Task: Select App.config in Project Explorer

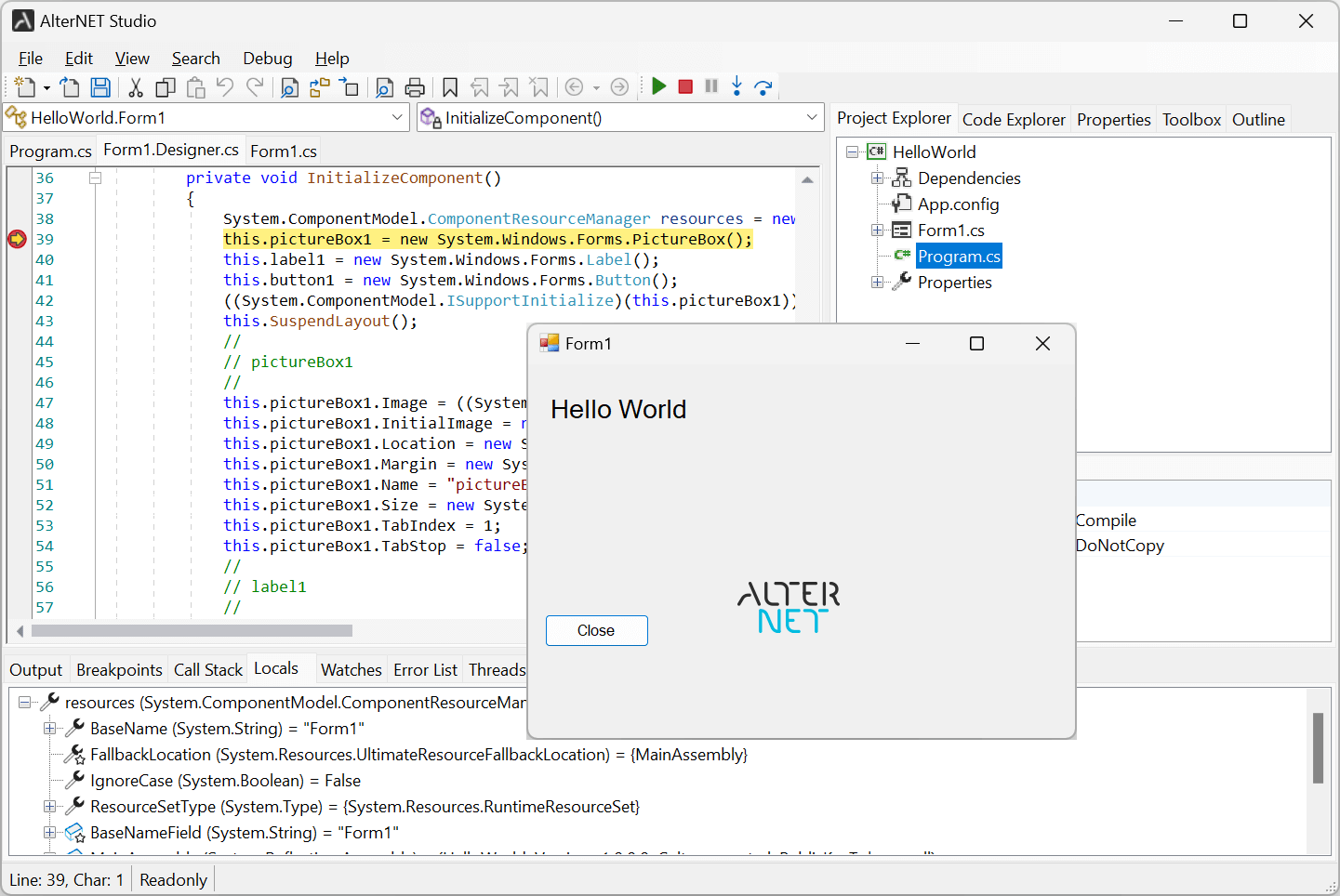Action: 958,204
